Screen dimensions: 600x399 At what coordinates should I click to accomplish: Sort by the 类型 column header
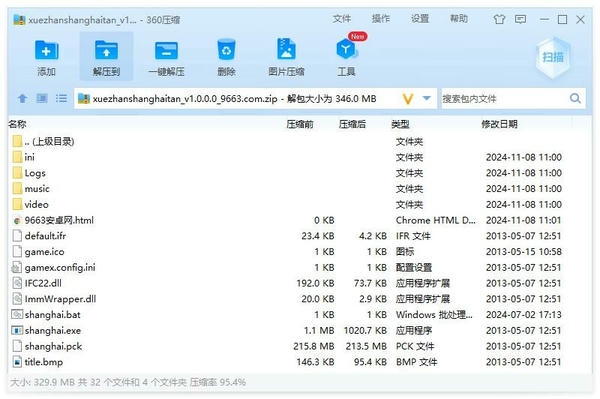pyautogui.click(x=400, y=124)
